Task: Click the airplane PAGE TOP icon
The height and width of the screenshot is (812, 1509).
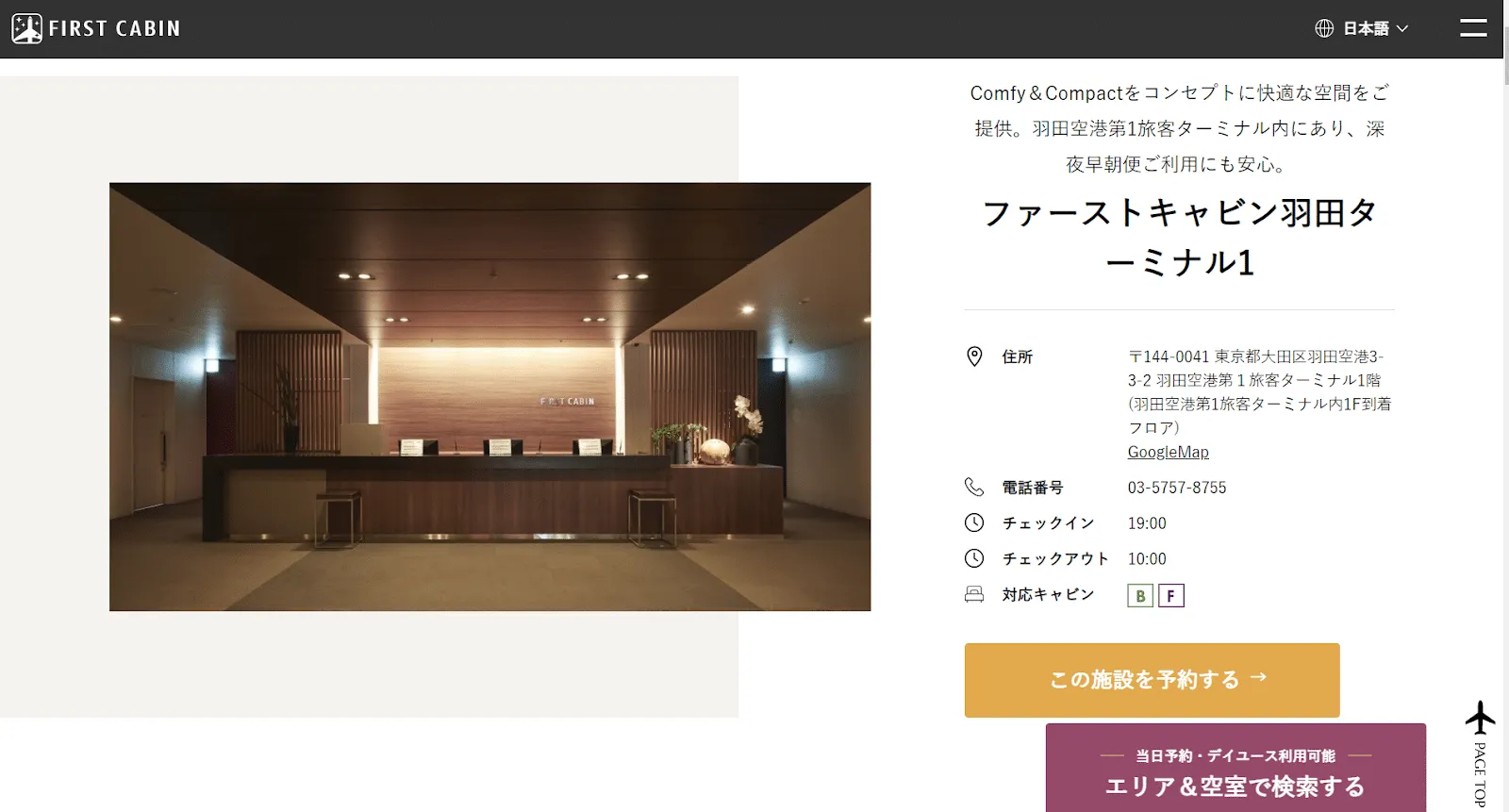Action: click(x=1480, y=753)
